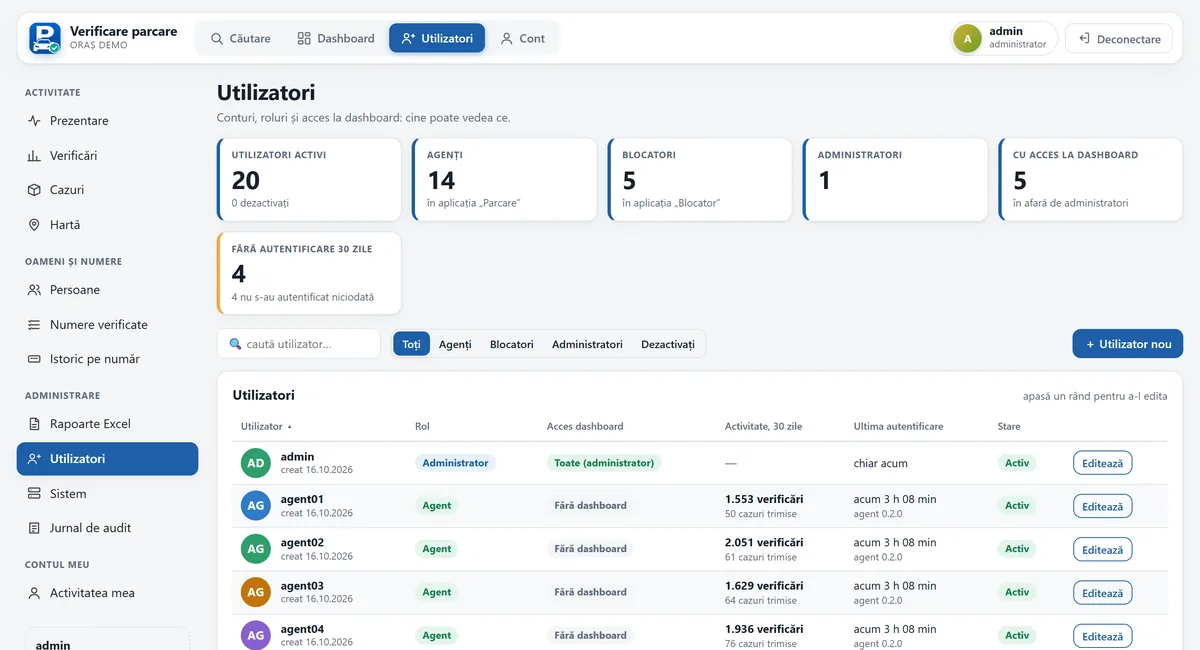Click the Acces dashboard column header
This screenshot has height=650, width=1200.
coord(585,427)
